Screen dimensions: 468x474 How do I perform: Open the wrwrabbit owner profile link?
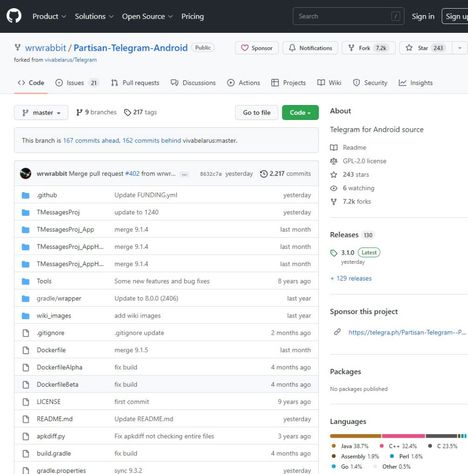(46, 48)
